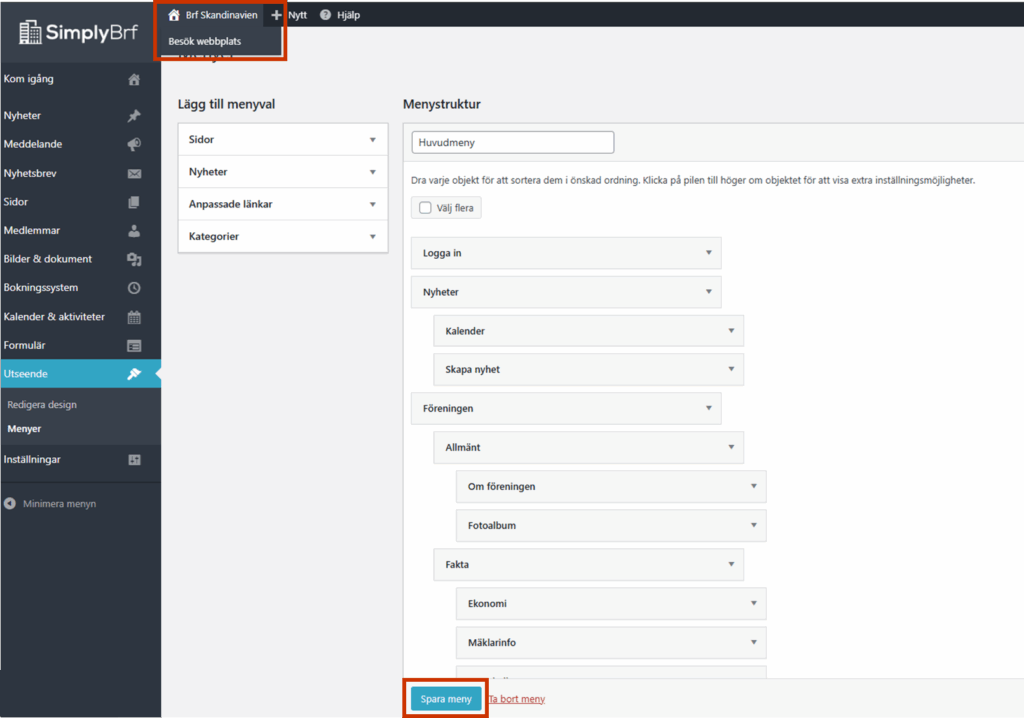Click the megaphone icon for Meddelande

click(x=134, y=144)
